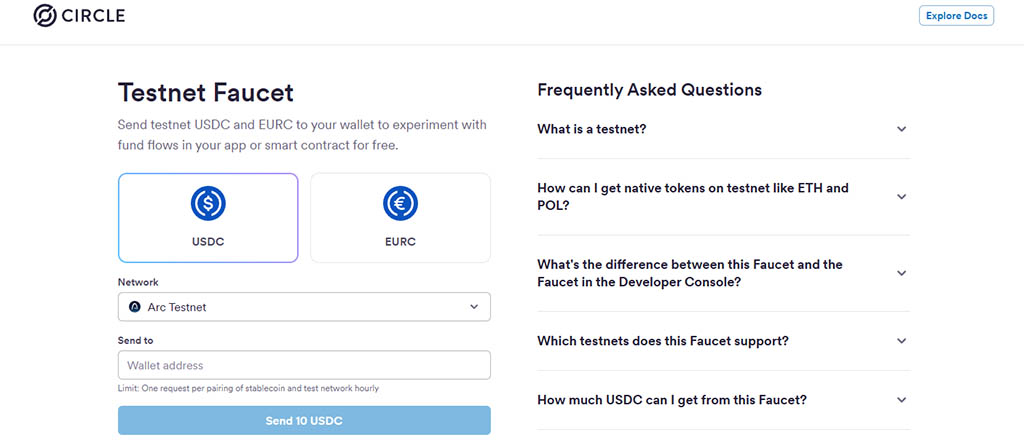Click the Circle logo in header

pos(79,16)
